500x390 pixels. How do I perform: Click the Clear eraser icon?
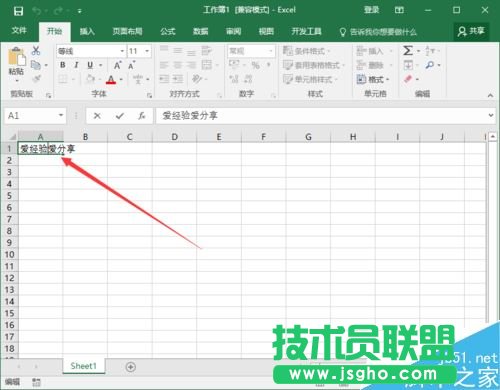(x=408, y=79)
